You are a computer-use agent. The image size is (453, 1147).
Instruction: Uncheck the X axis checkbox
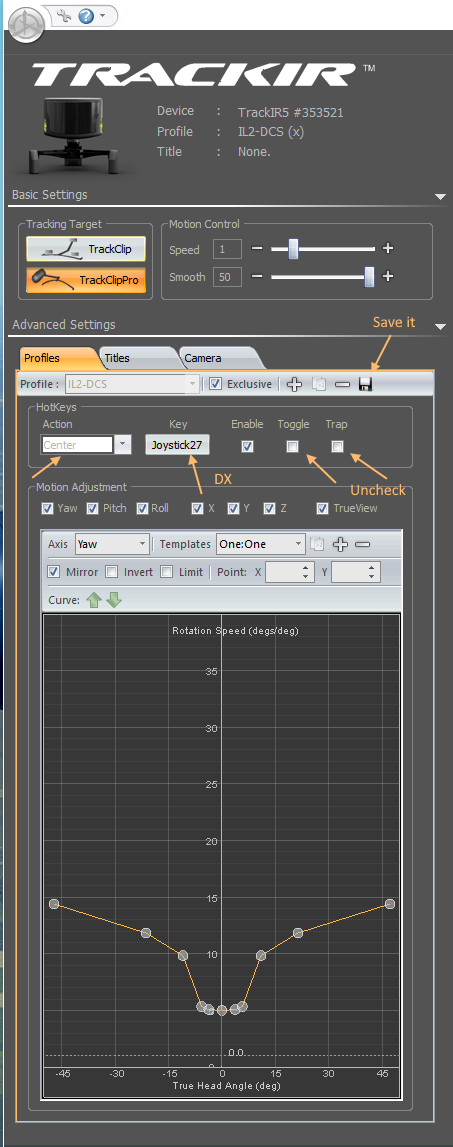coord(198,508)
